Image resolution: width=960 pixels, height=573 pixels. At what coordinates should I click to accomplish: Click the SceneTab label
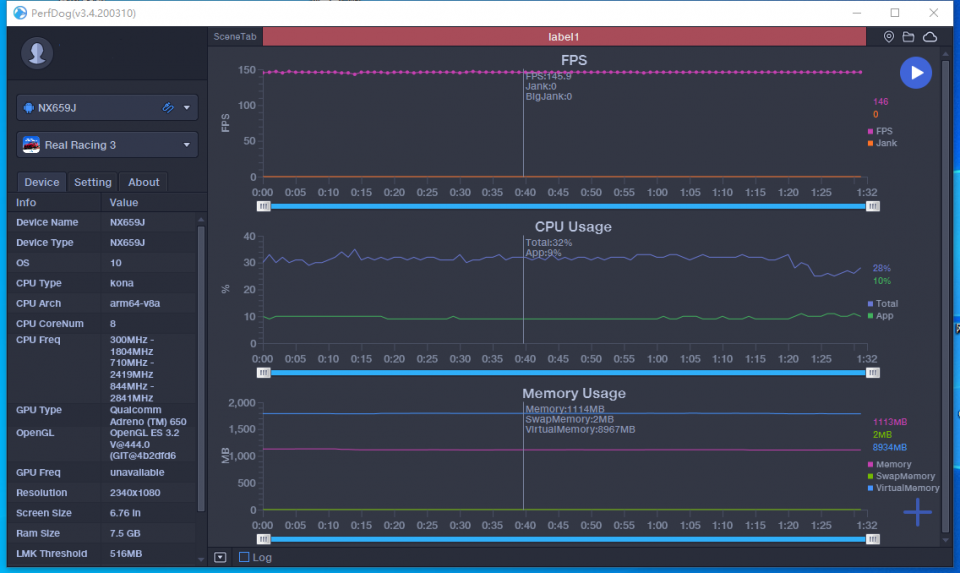235,37
